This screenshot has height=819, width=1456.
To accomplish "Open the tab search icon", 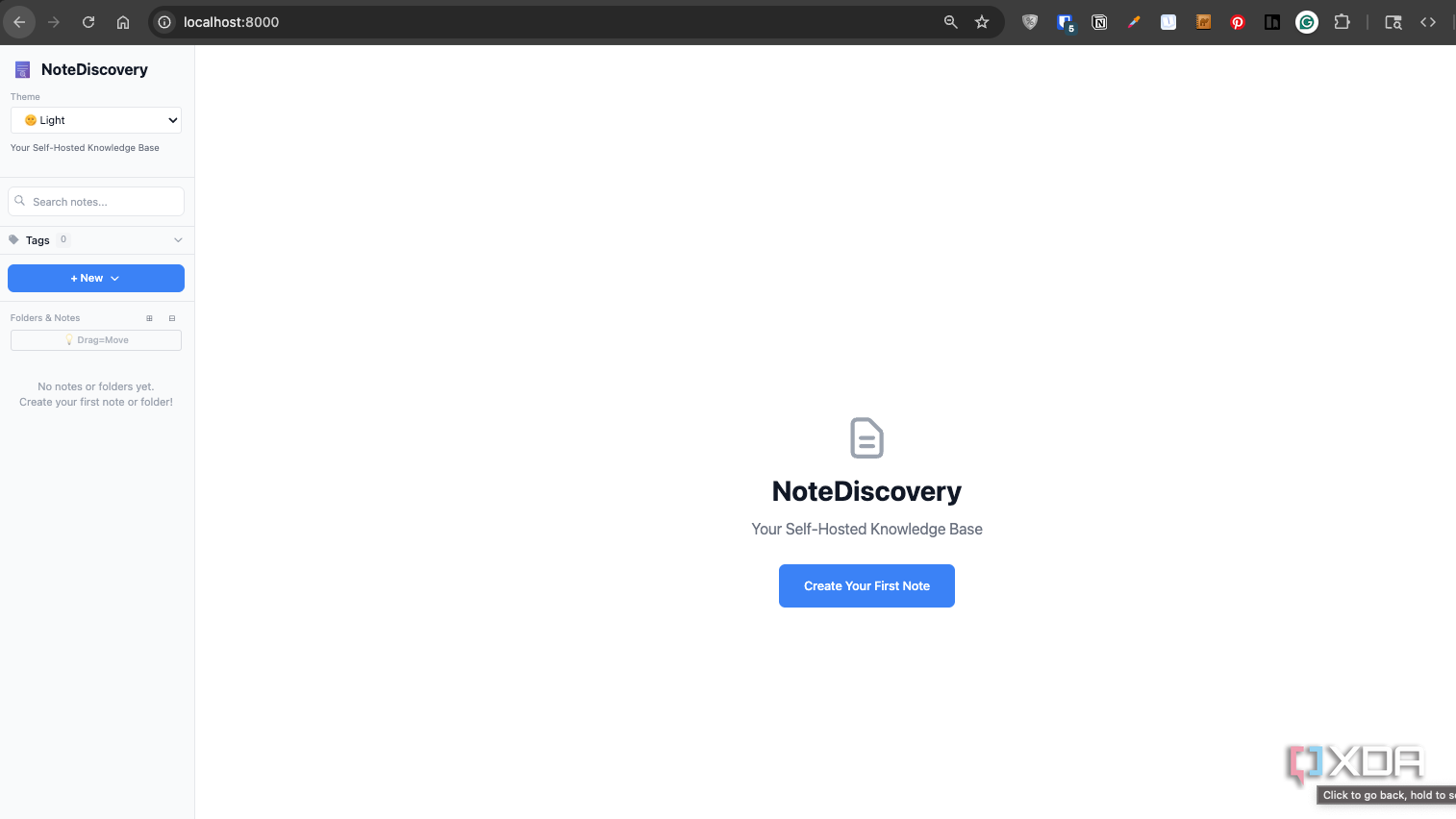I will point(1393,22).
